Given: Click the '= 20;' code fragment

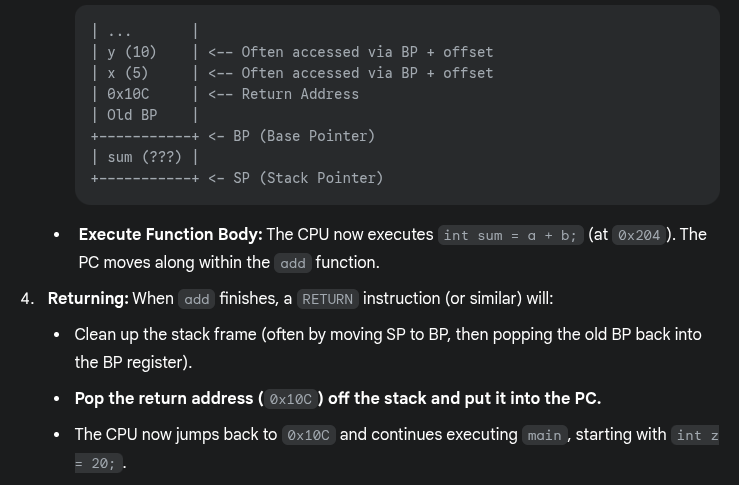Looking at the screenshot, I should (99, 463).
